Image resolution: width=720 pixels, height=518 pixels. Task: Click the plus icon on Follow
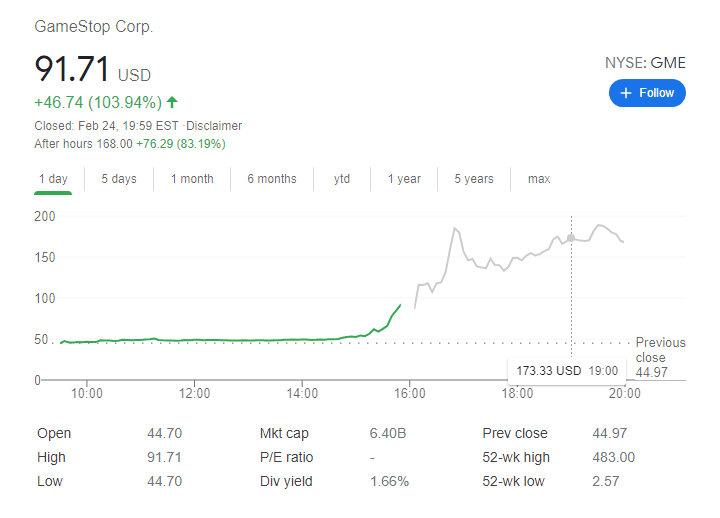[626, 93]
